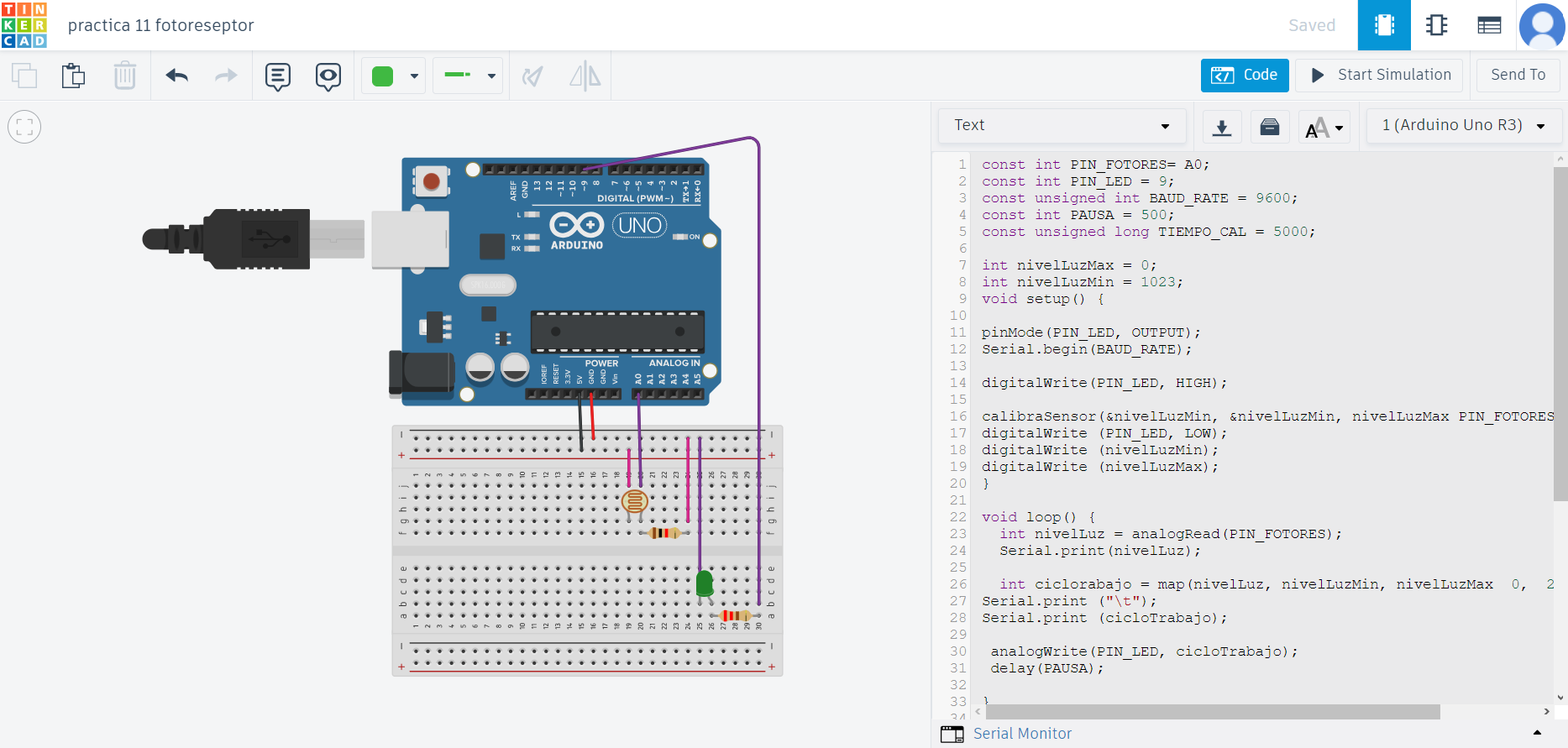The image size is (1568, 748).
Task: Click the Mirror component icon
Action: (585, 76)
